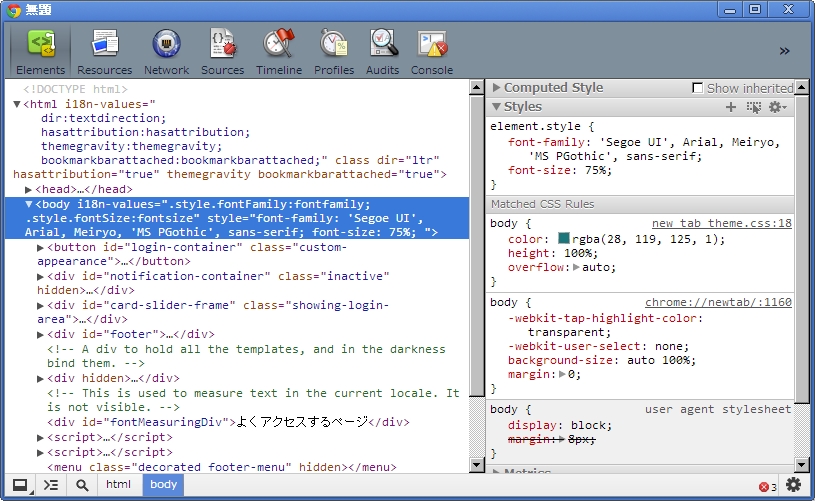
Task: Expand the div hidden node
Action: 41,379
